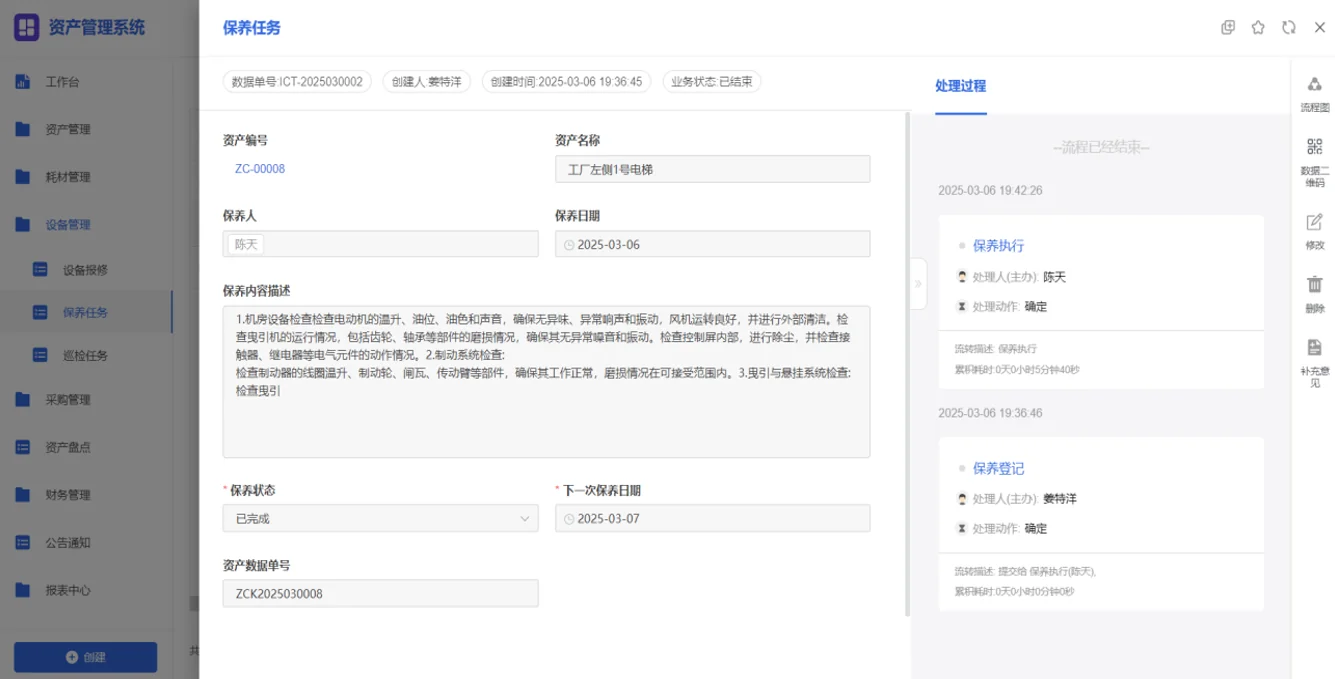
Task: Click the 资产管理系统 logo icon
Action: tap(26, 27)
